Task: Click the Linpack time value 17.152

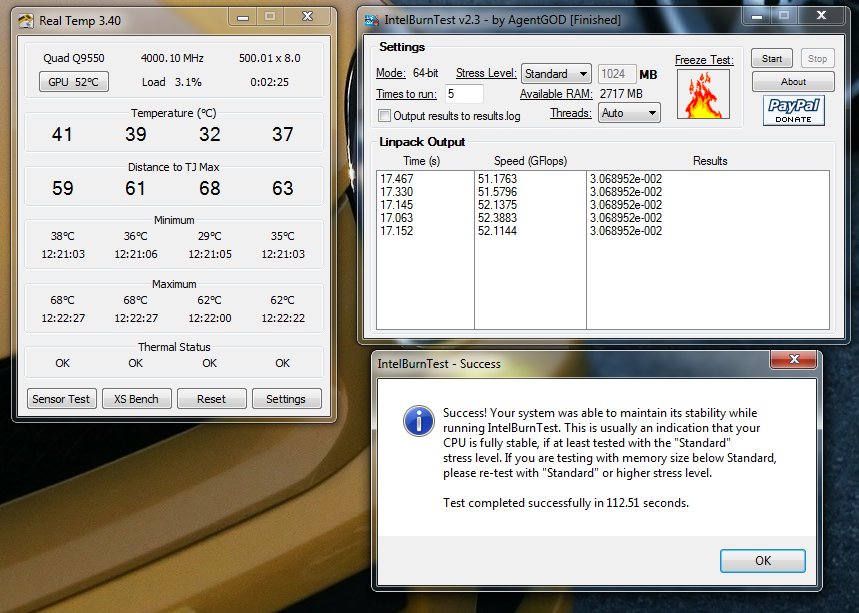Action: [x=397, y=231]
